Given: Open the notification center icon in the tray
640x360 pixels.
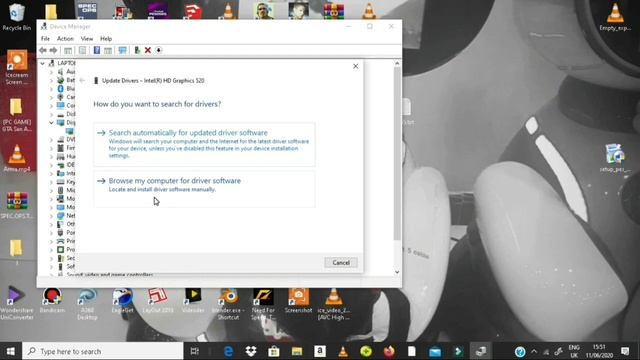Looking at the screenshot, I should (625, 351).
